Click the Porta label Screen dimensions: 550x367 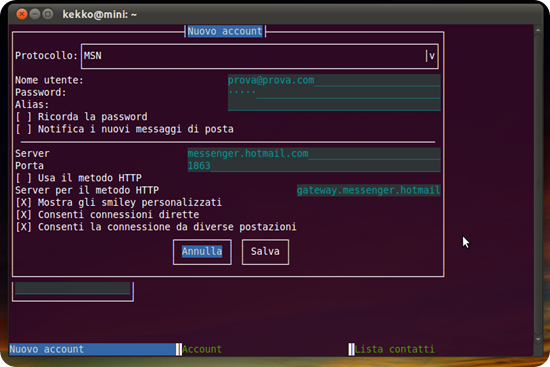[x=29, y=166]
